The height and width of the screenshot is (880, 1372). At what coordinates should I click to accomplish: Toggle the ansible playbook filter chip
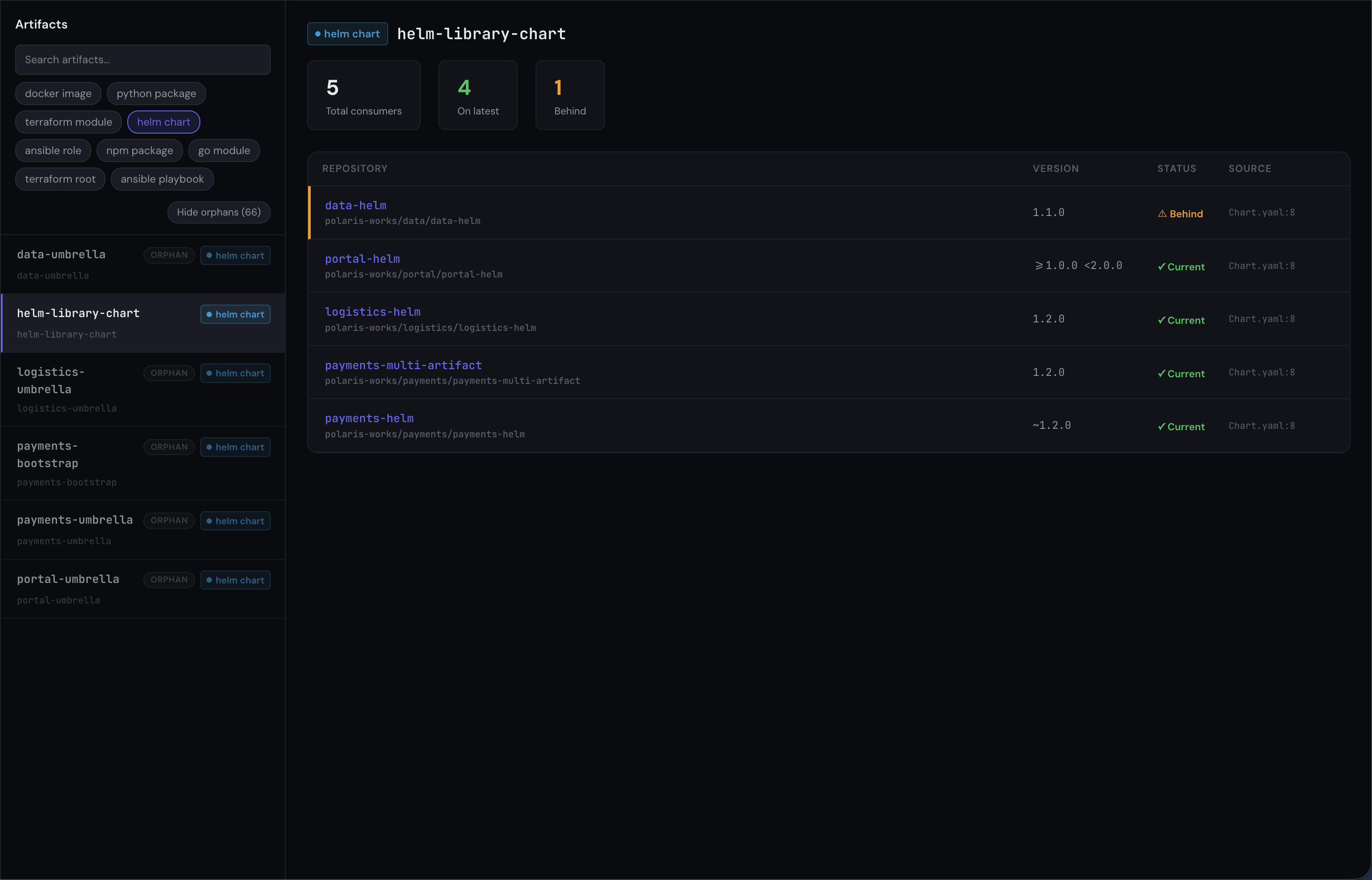click(162, 179)
